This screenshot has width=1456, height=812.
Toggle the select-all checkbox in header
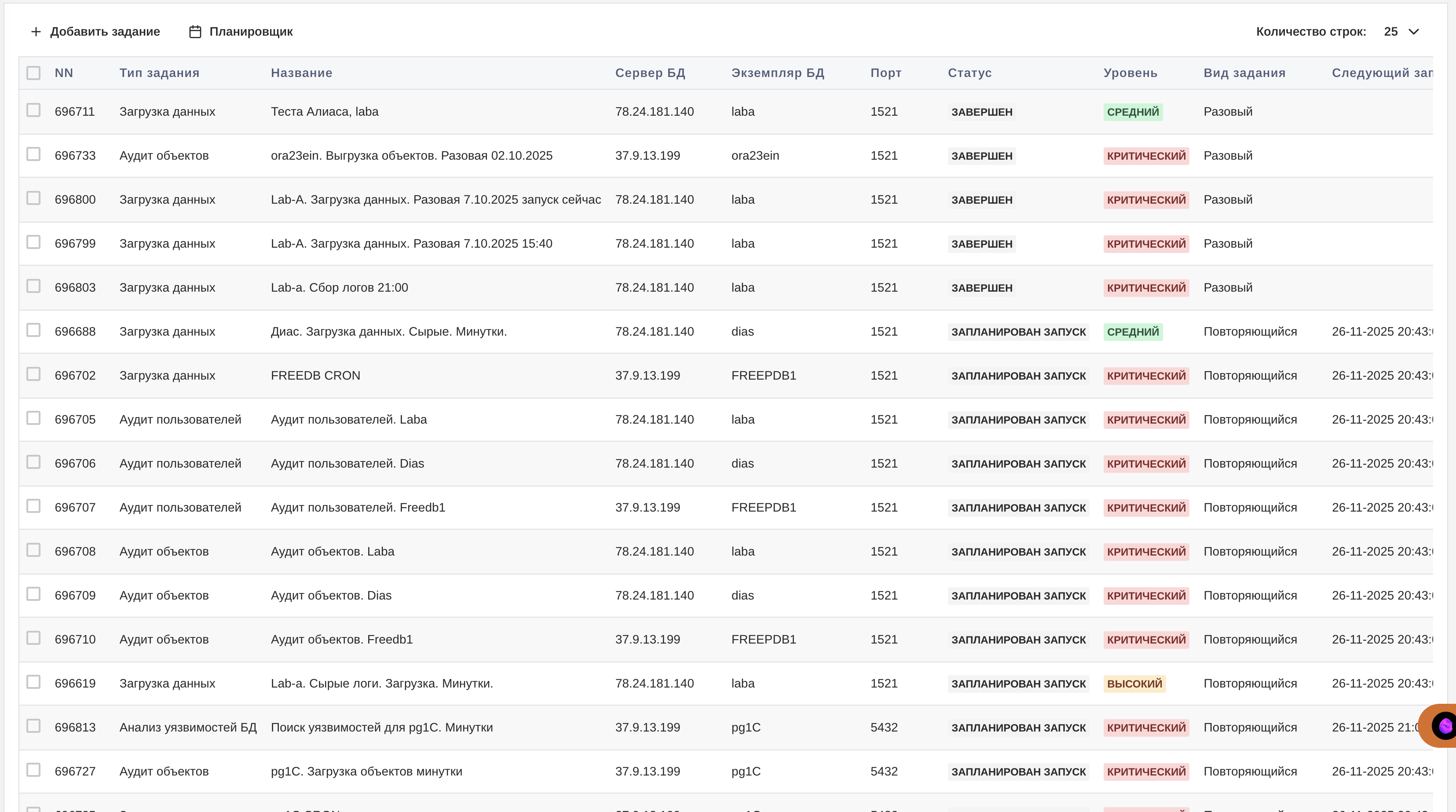[x=33, y=73]
